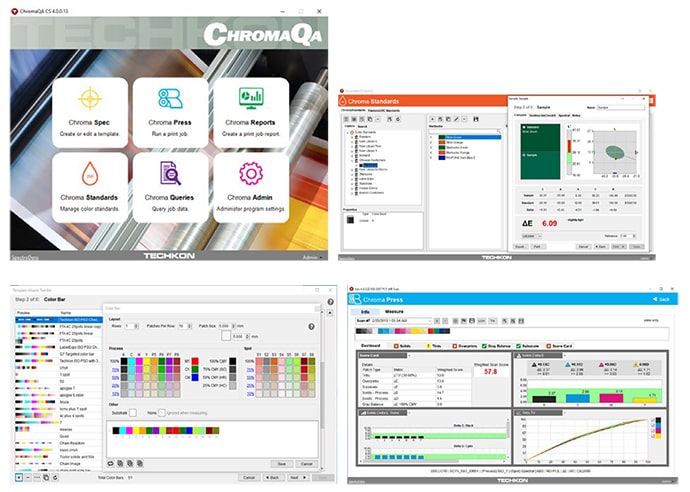This screenshot has width=690, height=492.
Task: Open Chroma Reports chart icon tile
Action: pos(250,111)
